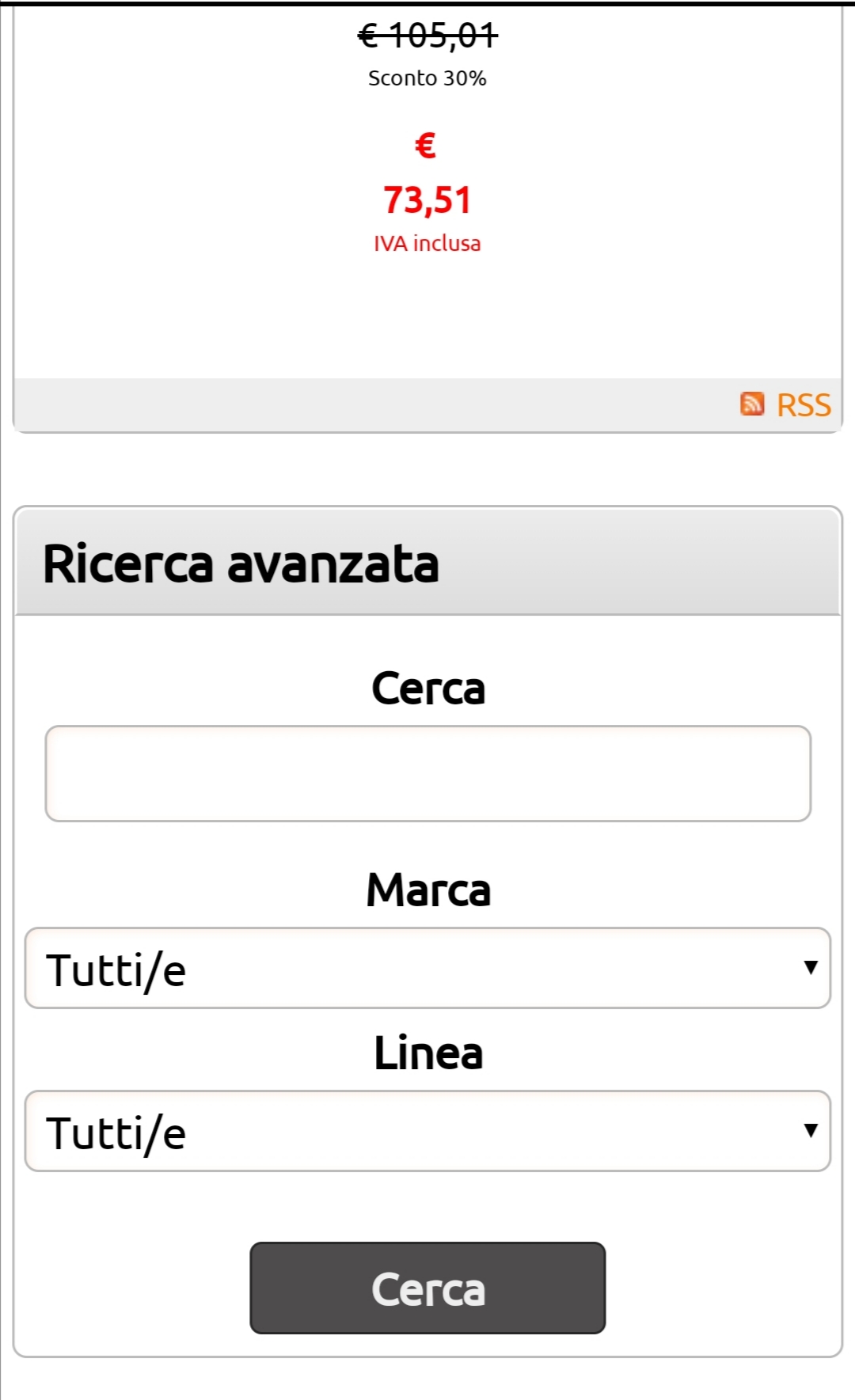855x1400 pixels.
Task: Click the Cerca label above the text field
Action: click(427, 689)
